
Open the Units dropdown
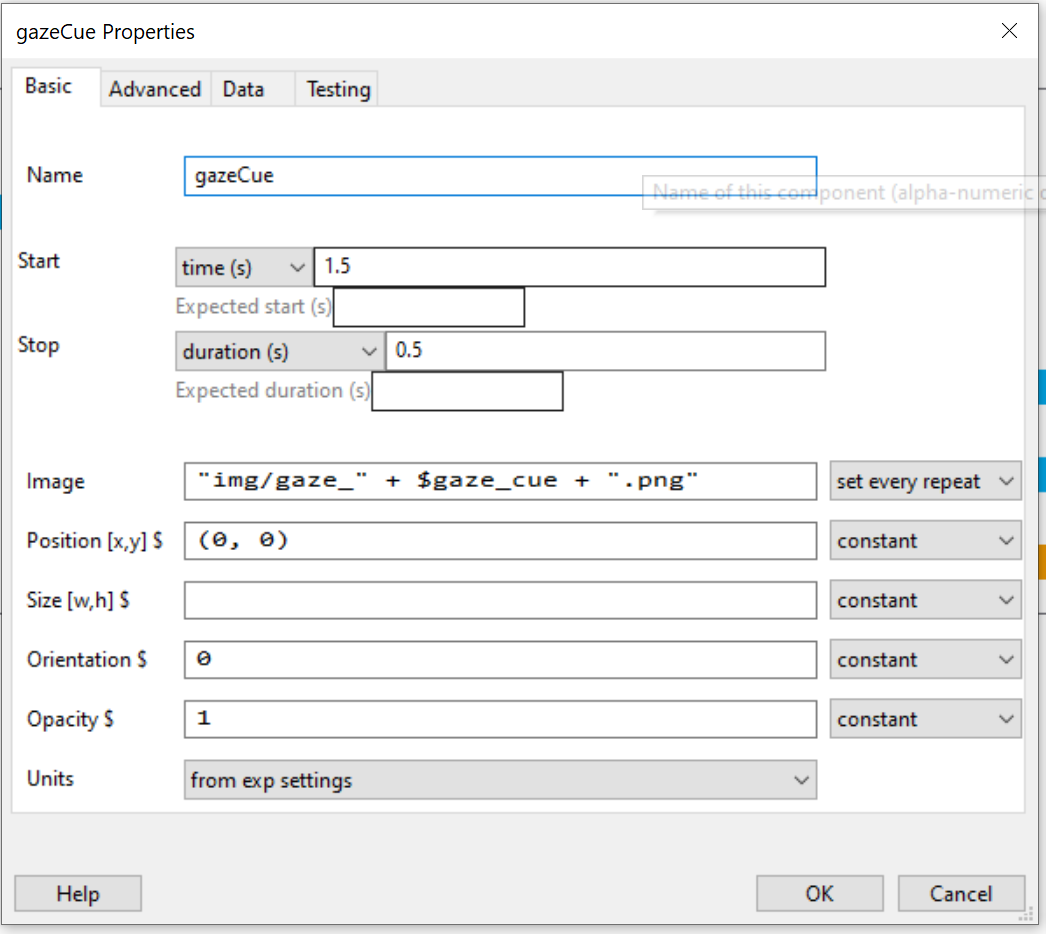pyautogui.click(x=500, y=780)
